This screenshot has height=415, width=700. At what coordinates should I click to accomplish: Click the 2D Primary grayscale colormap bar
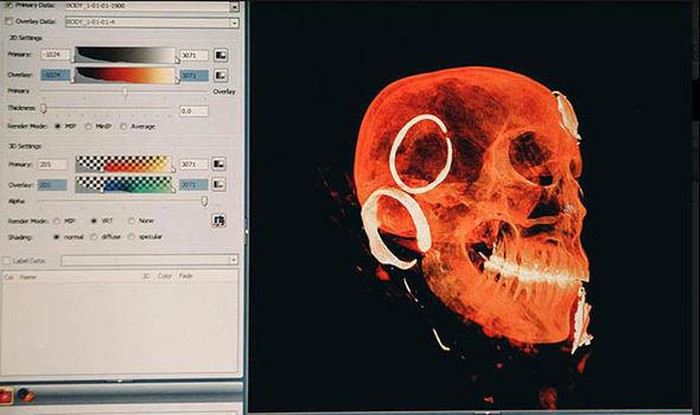pos(125,54)
